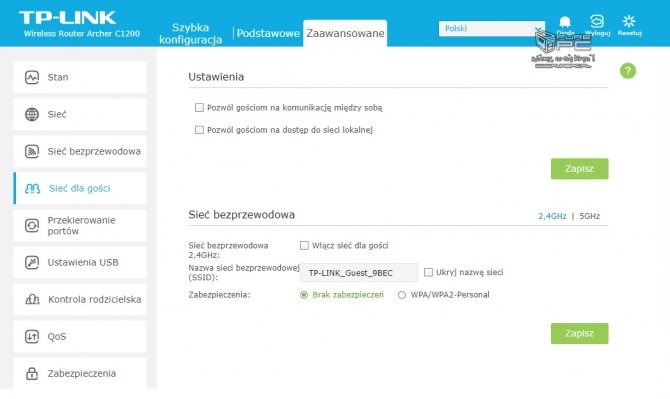
Task: Open QoS sidebar entry
Action: (80, 337)
